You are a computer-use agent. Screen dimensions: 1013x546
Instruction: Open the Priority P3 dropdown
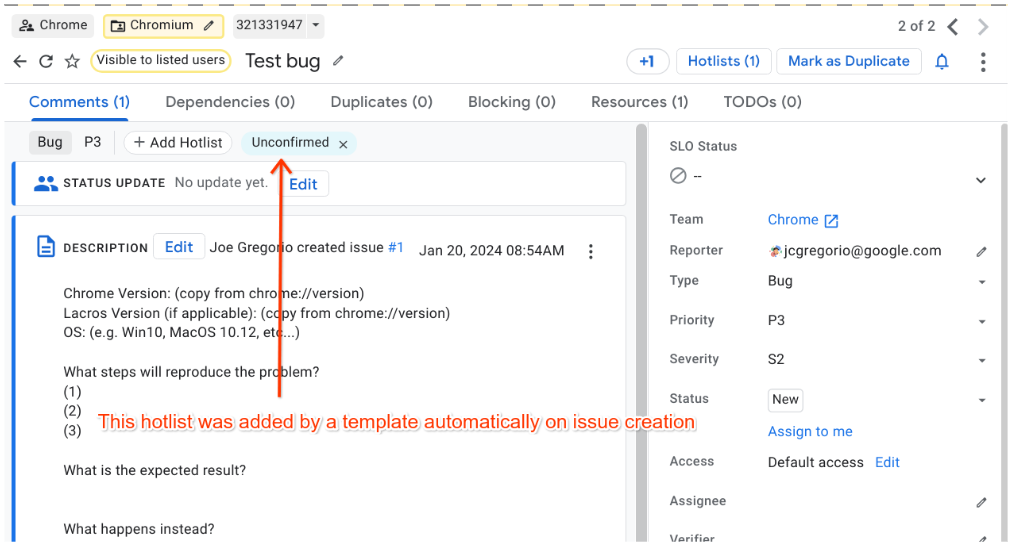[981, 322]
